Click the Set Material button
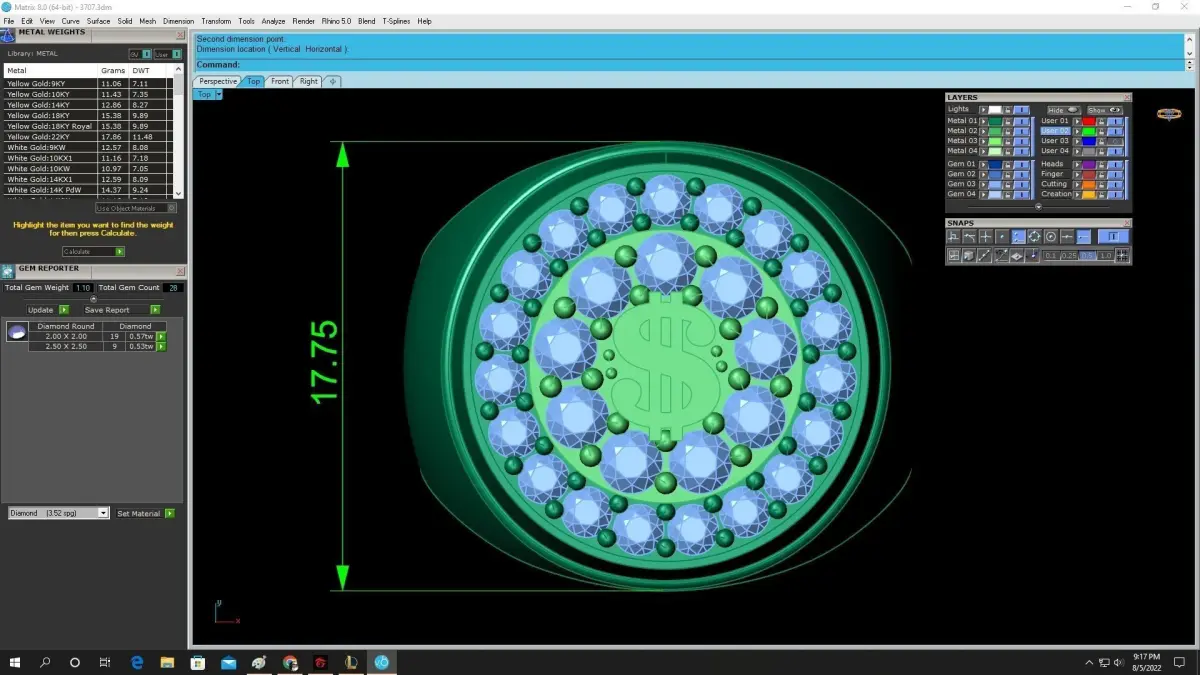 (x=145, y=513)
